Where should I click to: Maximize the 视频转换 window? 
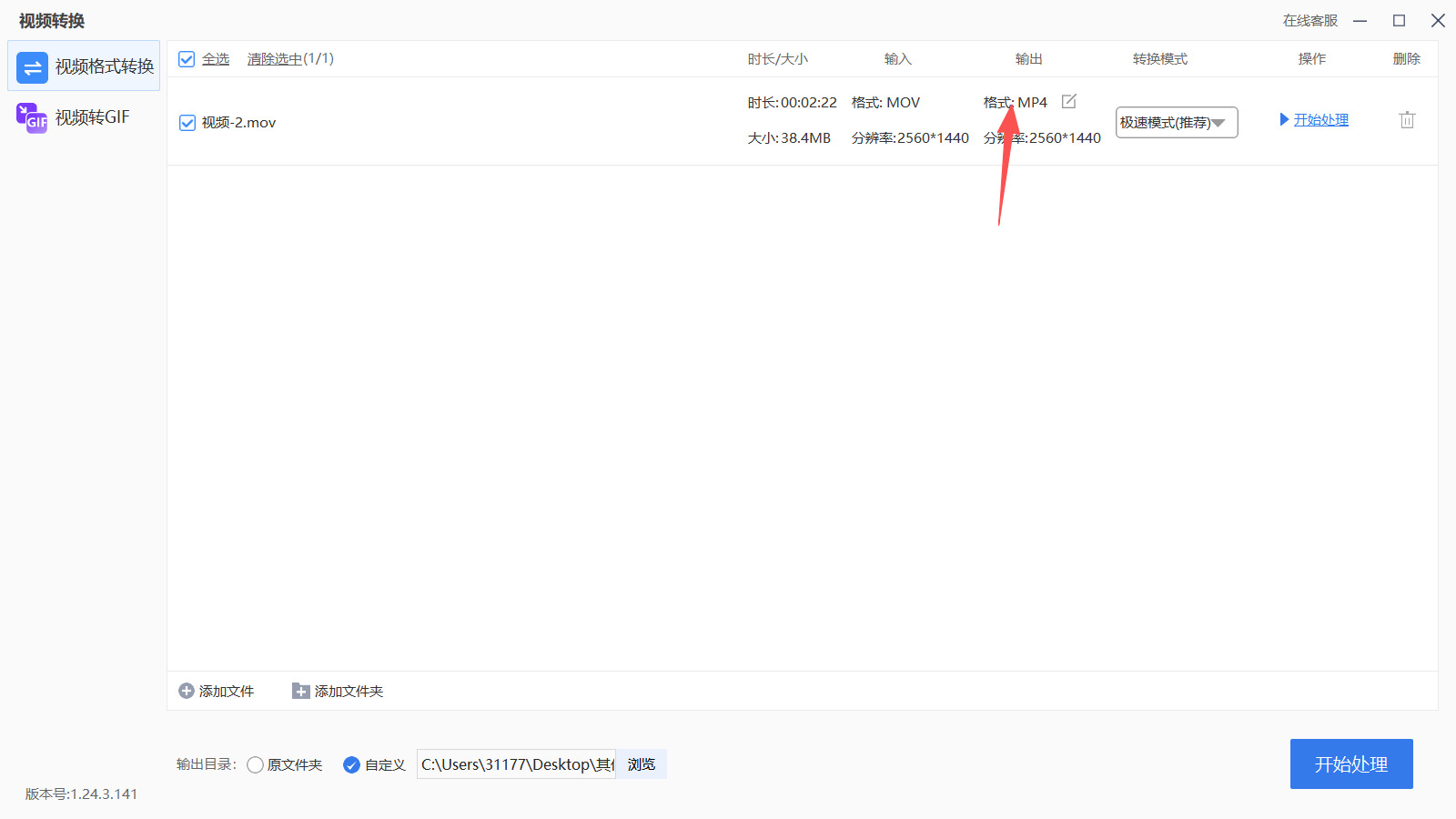(1400, 20)
